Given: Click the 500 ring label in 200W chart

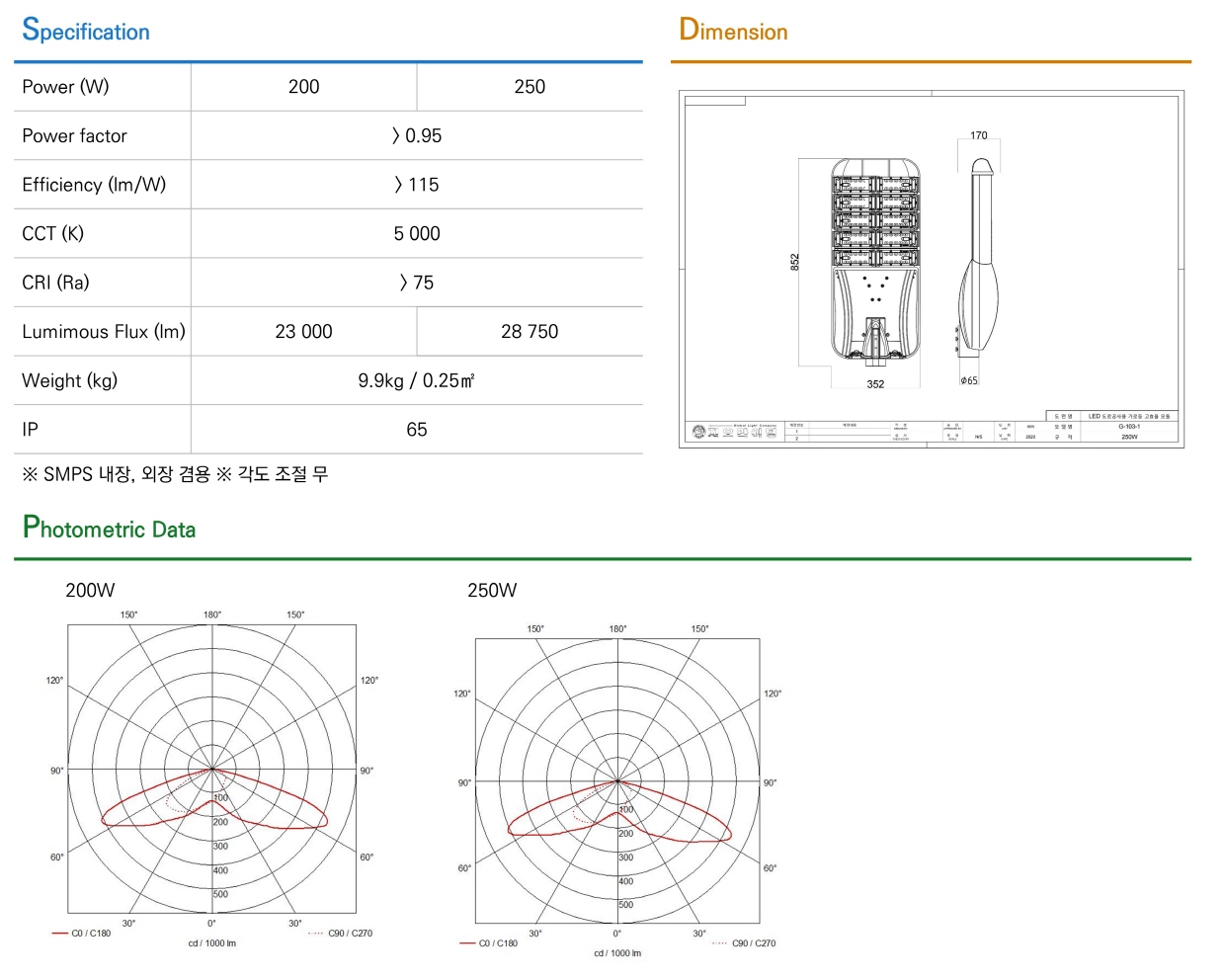Looking at the screenshot, I should coord(220,894).
